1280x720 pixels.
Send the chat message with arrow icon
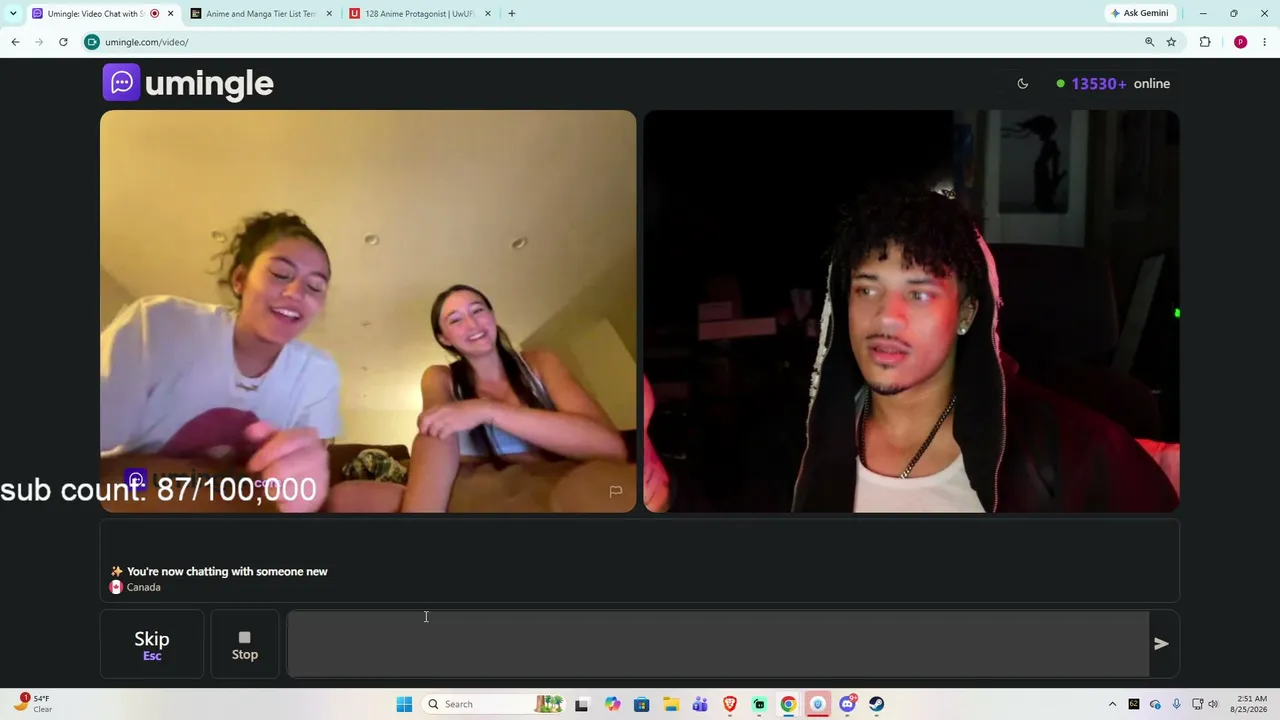click(x=1161, y=644)
